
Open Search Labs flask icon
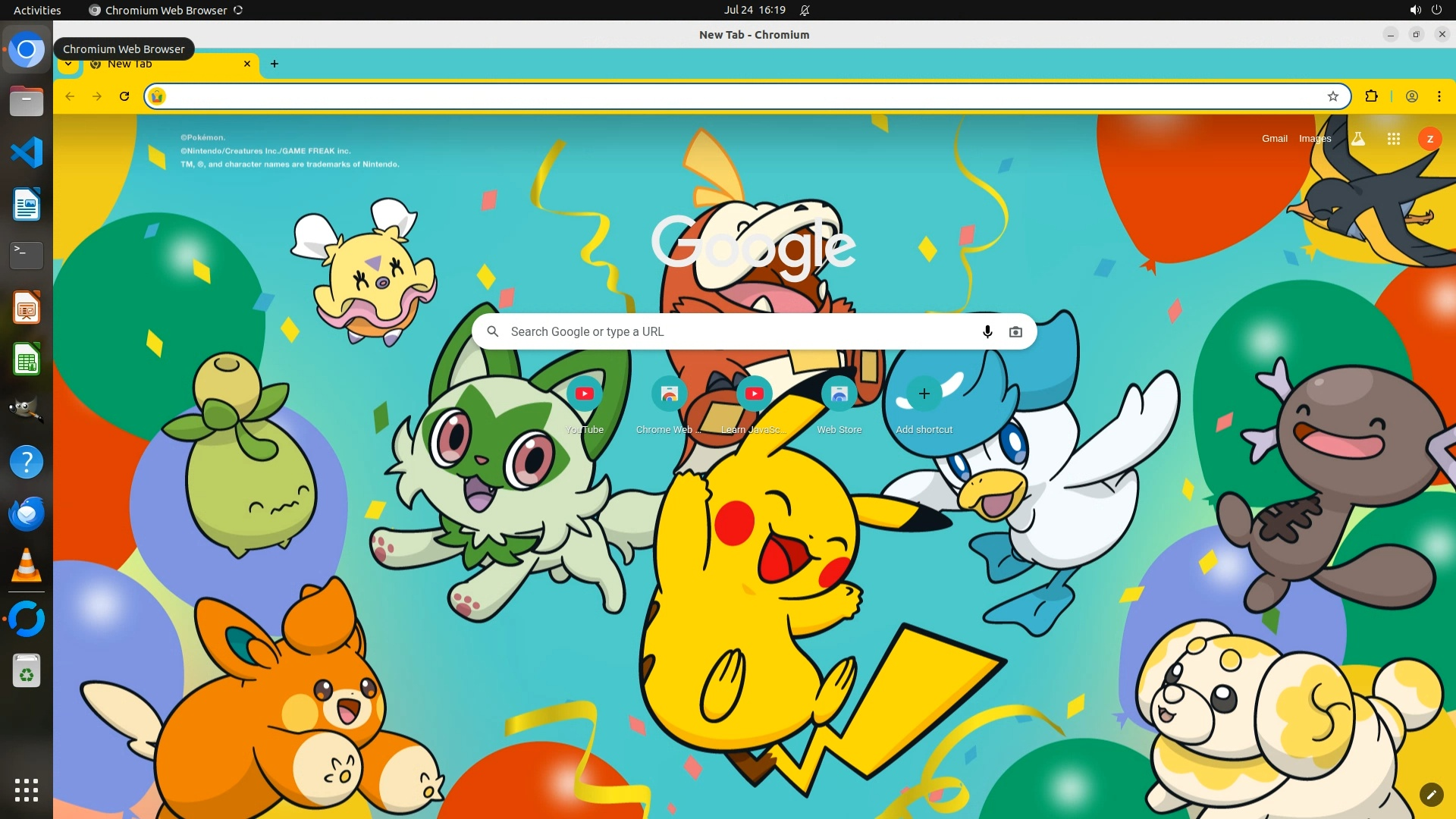1358,139
